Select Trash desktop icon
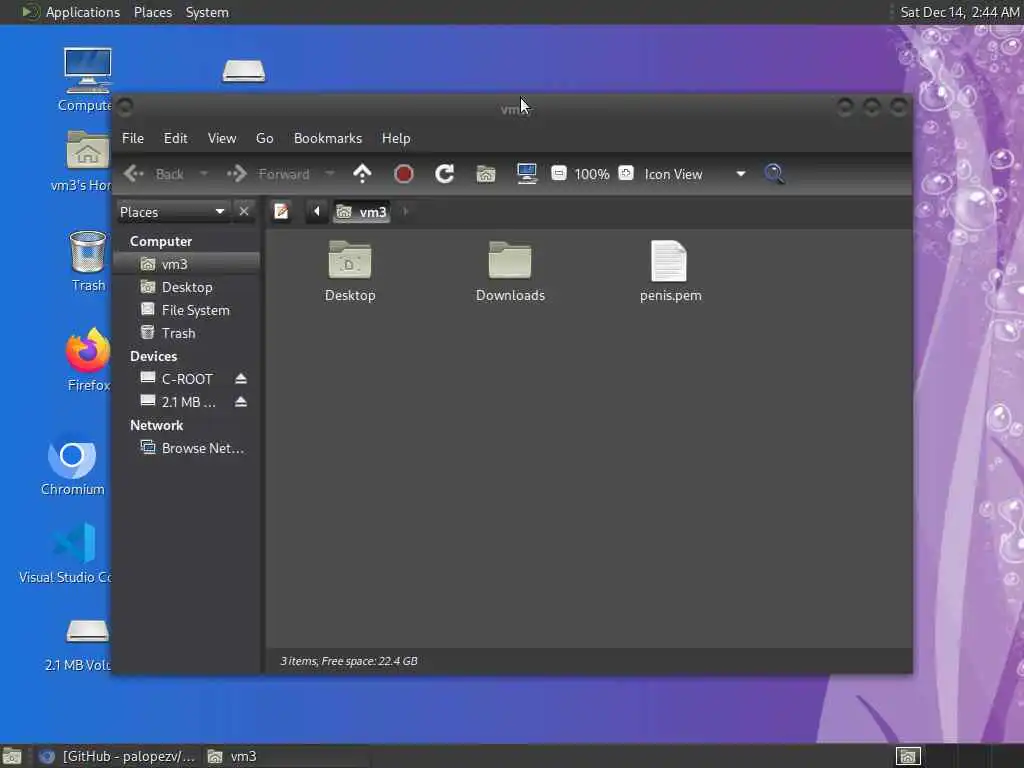The height and width of the screenshot is (768, 1024). (x=88, y=261)
